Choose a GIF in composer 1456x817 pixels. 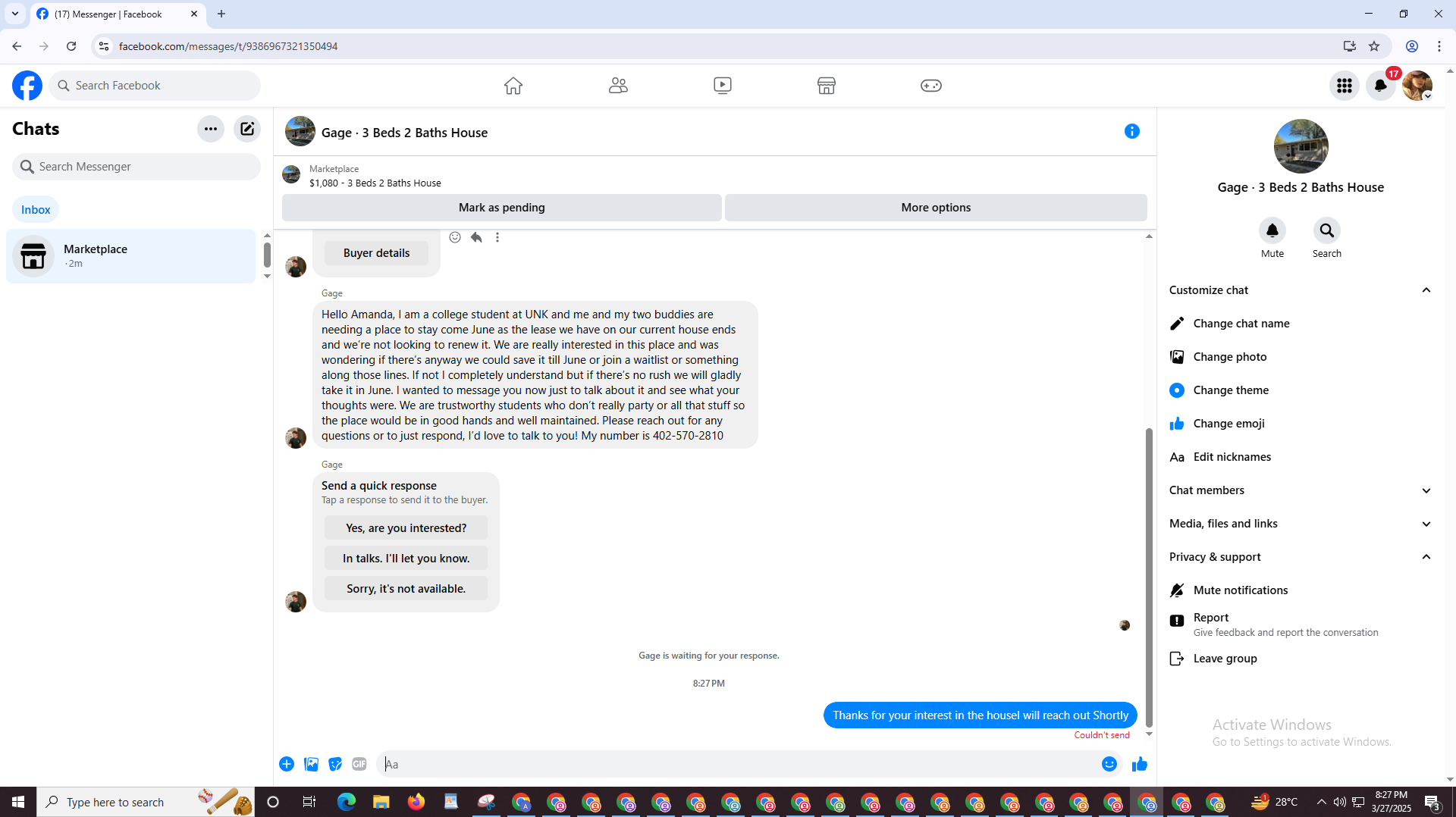359,764
